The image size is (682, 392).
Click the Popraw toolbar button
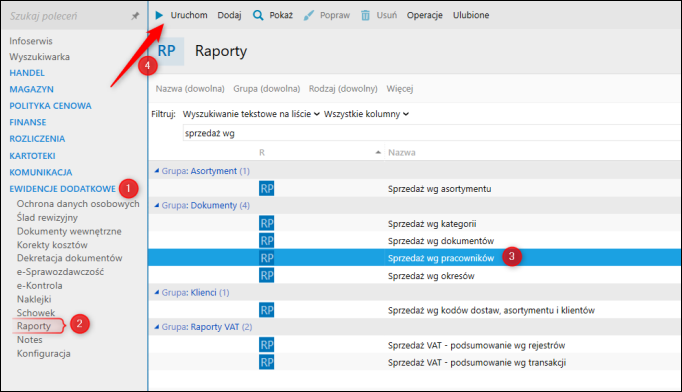pos(335,15)
